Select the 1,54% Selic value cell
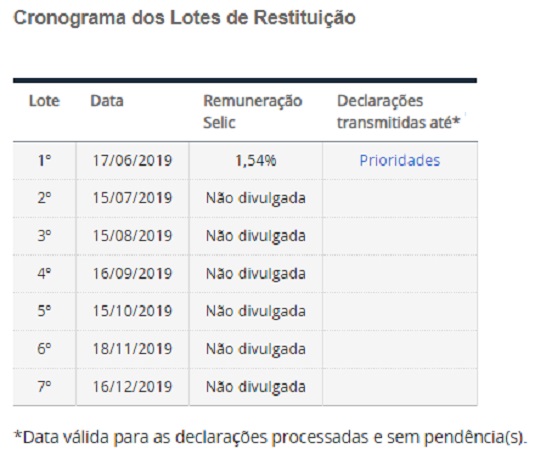 pos(256,161)
